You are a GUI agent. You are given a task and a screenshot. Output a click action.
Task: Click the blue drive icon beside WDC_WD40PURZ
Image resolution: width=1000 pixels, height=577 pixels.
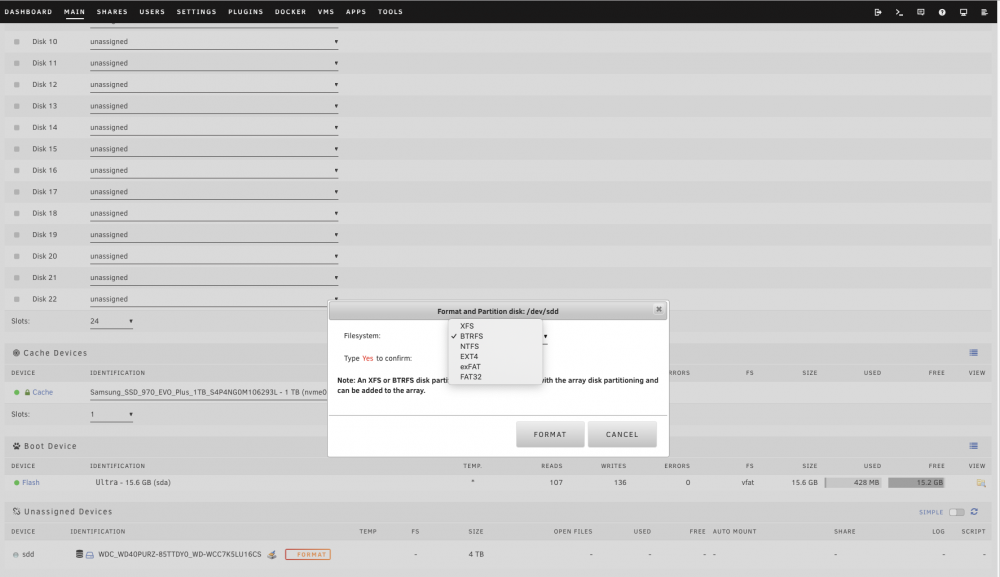[x=90, y=555]
